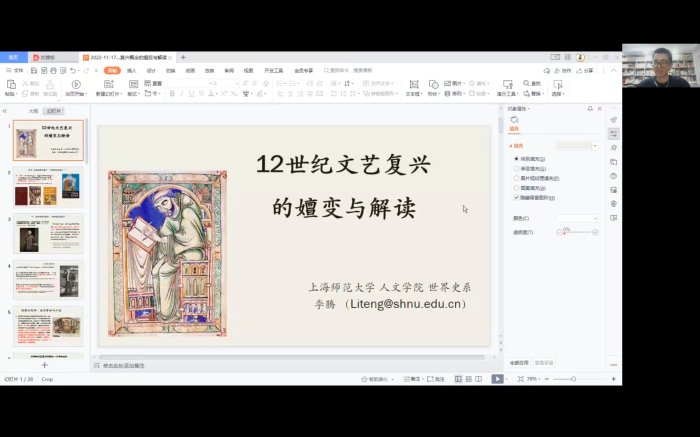Click the Shapes icon
Viewport: 700px width, 437px height.
[x=433, y=84]
